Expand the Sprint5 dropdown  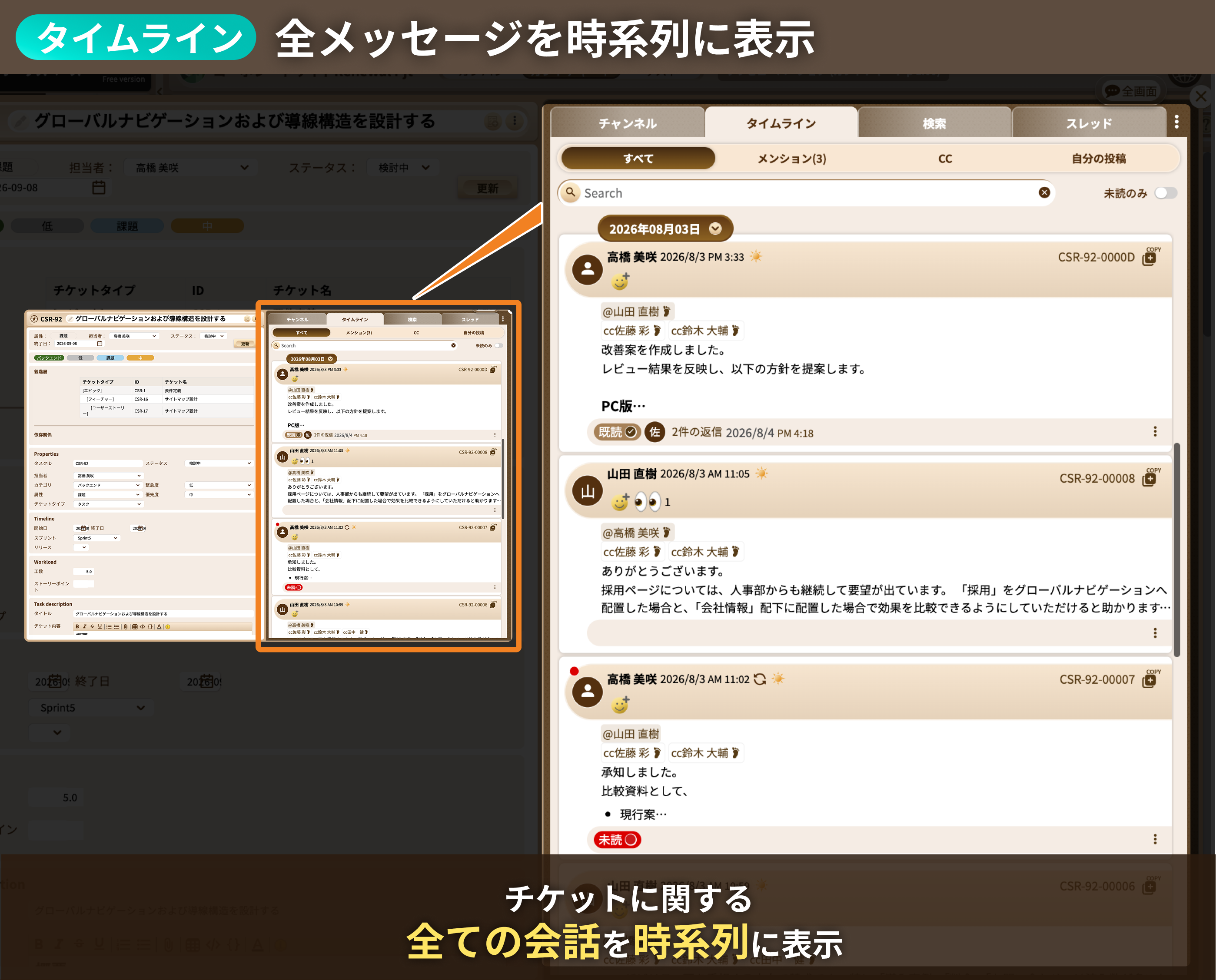pyautogui.click(x=91, y=707)
